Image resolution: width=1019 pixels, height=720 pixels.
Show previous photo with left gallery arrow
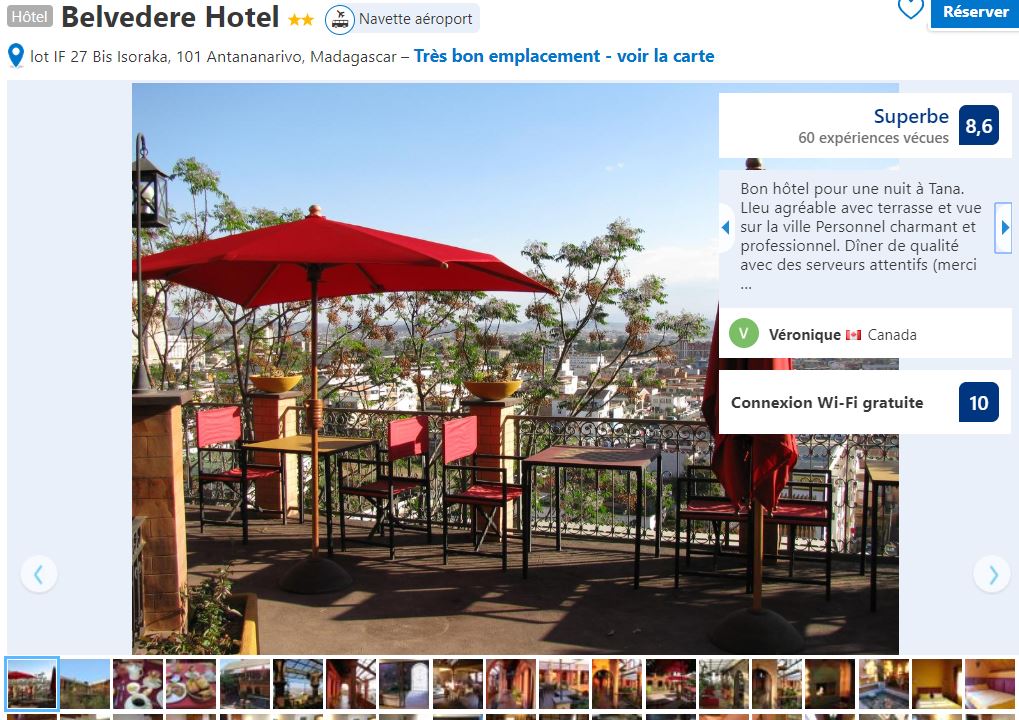pyautogui.click(x=39, y=574)
